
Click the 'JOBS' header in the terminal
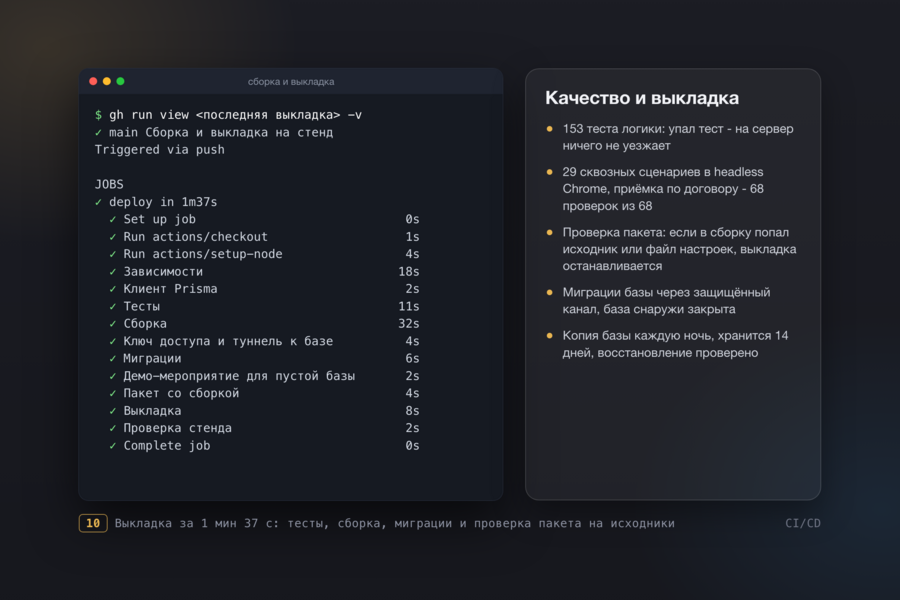coord(109,184)
